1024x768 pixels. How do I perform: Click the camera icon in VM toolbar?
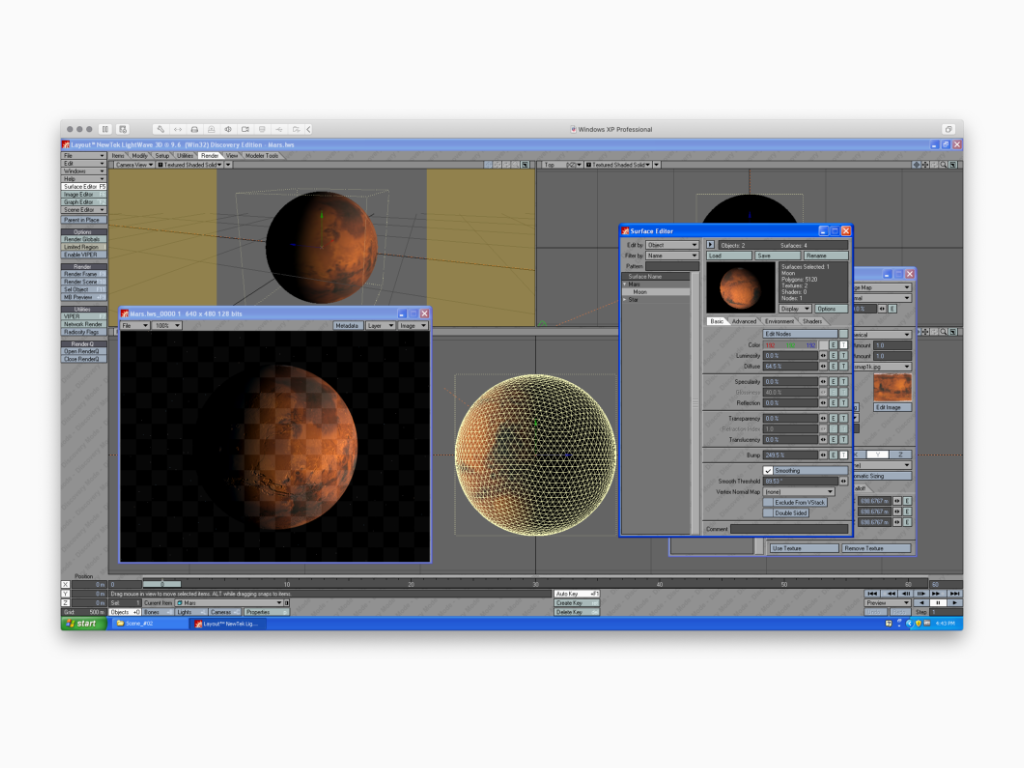(x=245, y=129)
